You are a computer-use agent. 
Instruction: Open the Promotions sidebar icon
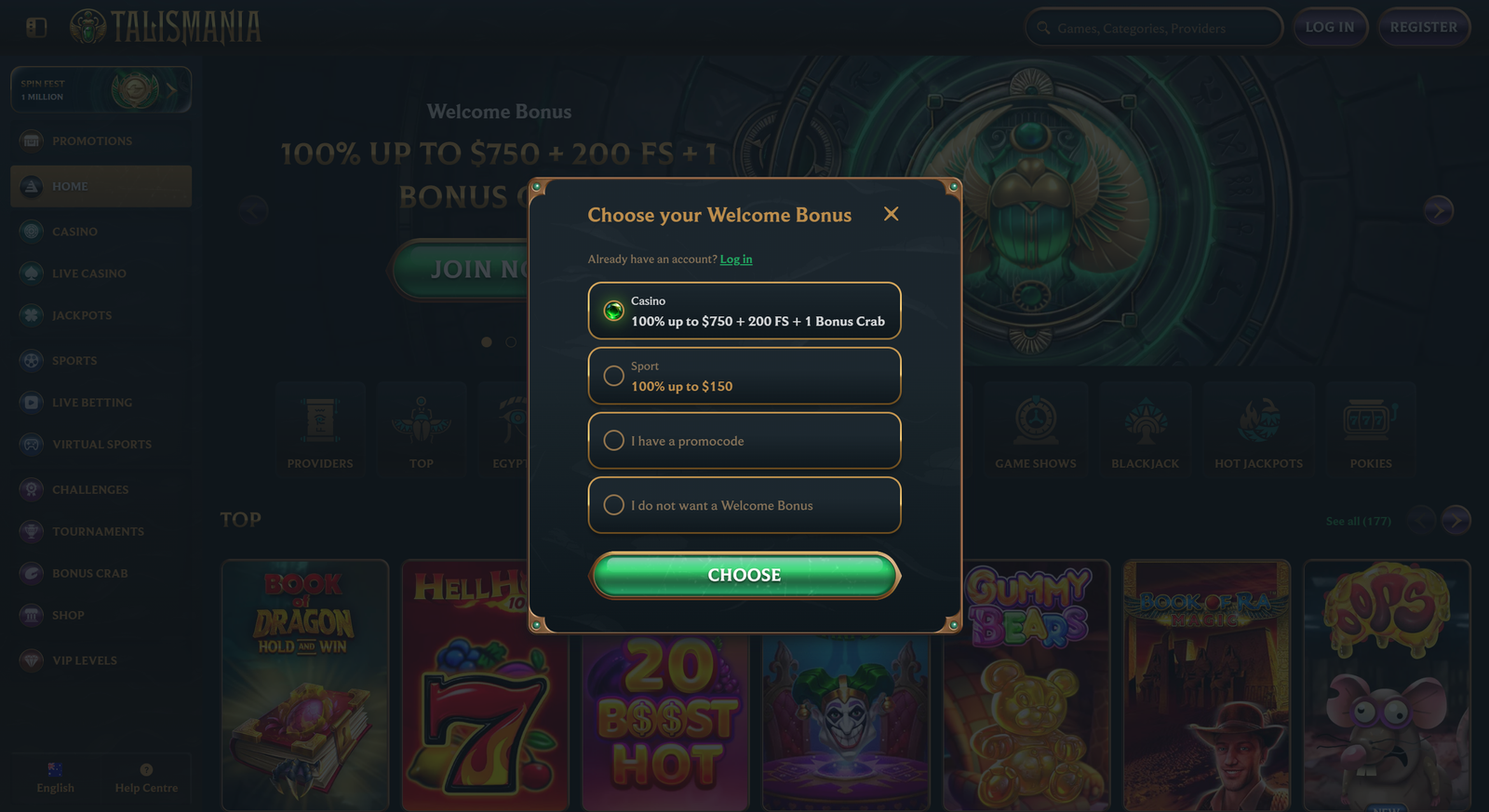pos(32,140)
